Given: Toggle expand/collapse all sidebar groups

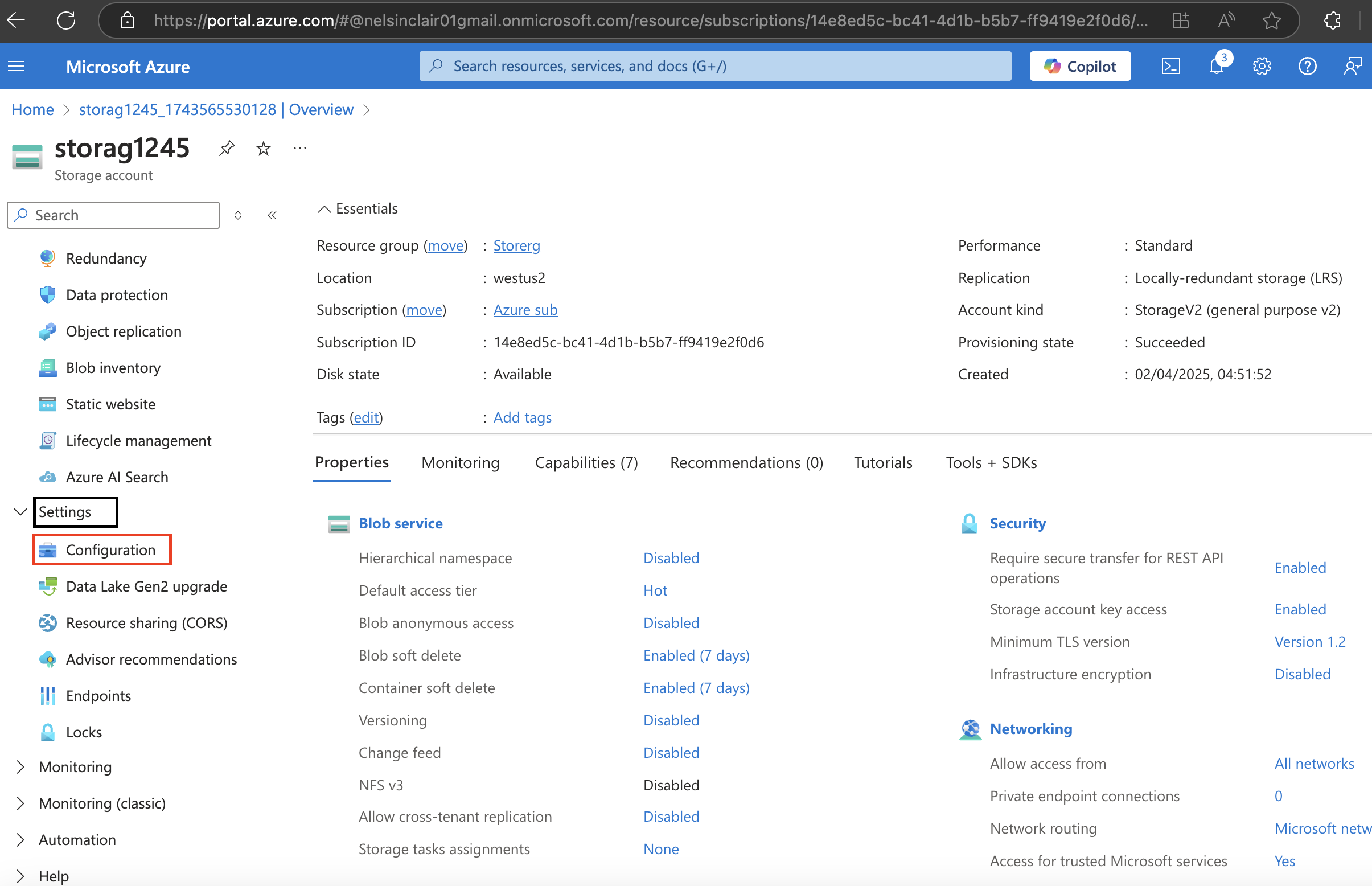Looking at the screenshot, I should point(237,215).
